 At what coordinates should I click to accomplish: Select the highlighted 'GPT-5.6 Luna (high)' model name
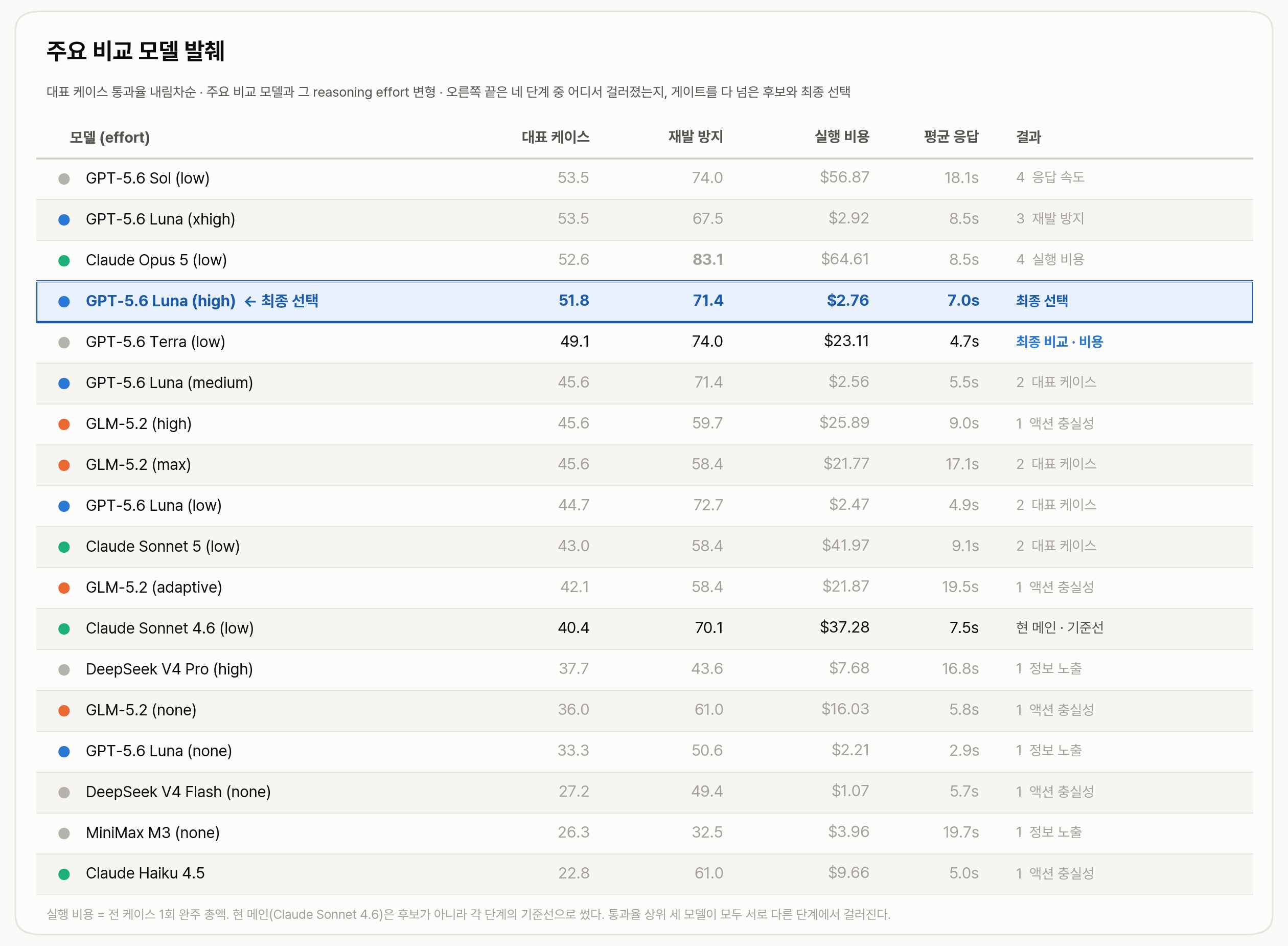(x=160, y=301)
